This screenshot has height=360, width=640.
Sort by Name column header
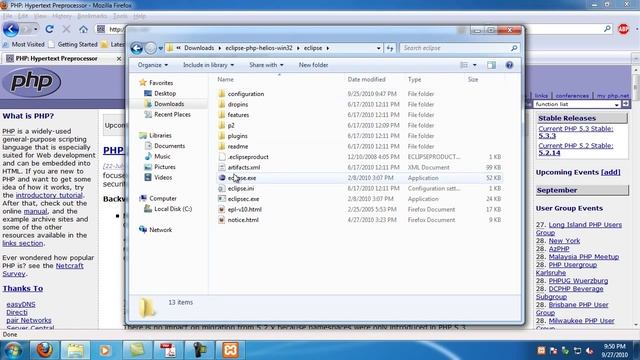coord(225,80)
